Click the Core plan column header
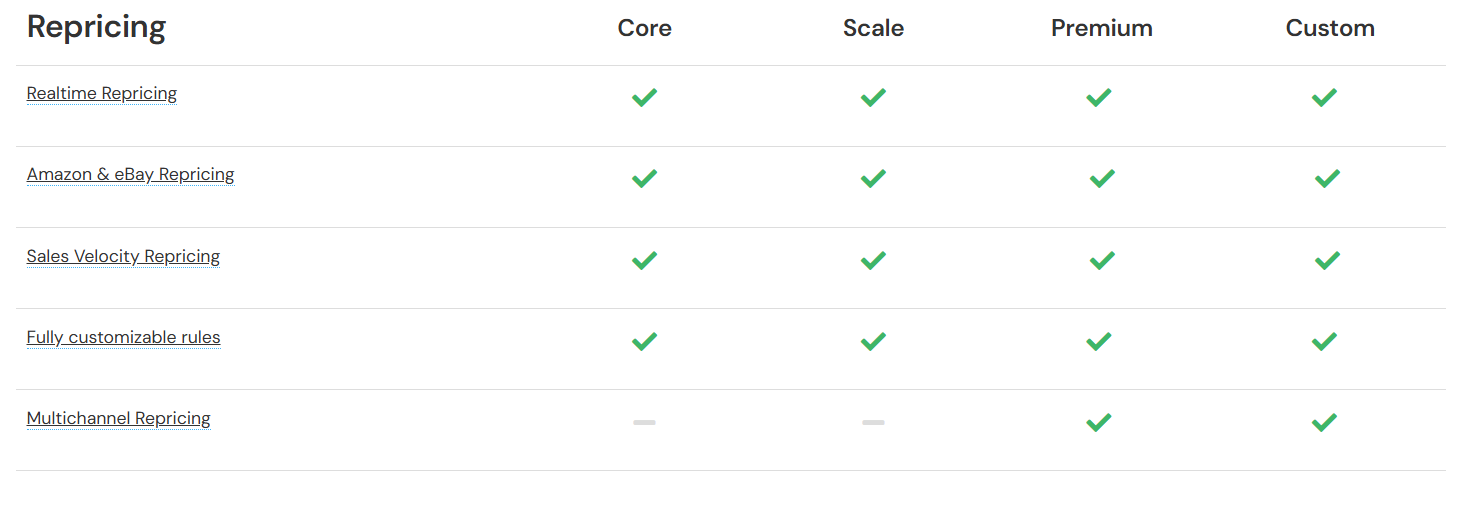This screenshot has width=1475, height=531. pyautogui.click(x=644, y=28)
